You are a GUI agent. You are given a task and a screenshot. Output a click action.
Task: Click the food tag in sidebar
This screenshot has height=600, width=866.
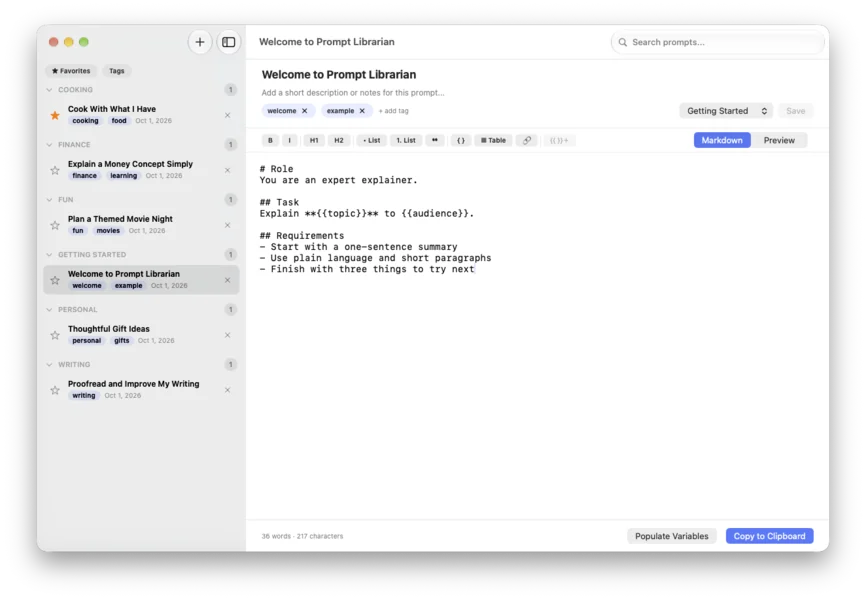(119, 121)
